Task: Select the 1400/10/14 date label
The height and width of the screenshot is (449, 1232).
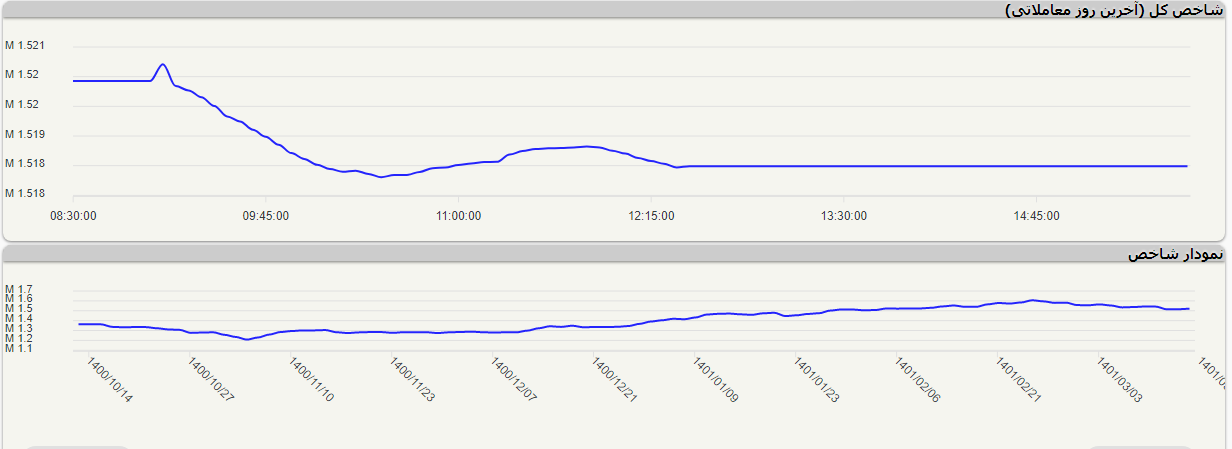Action: (x=110, y=380)
